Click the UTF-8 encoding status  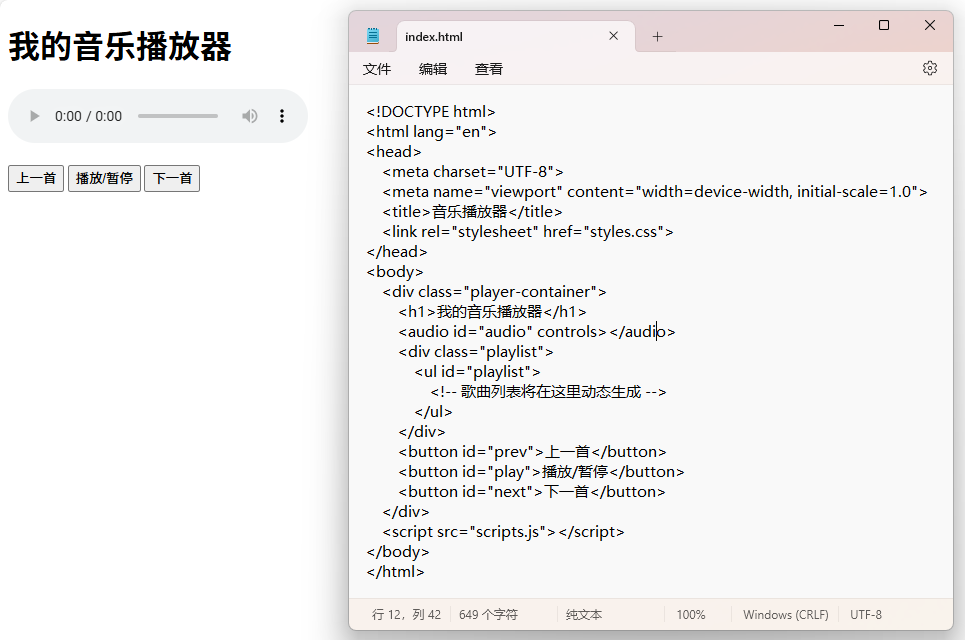click(865, 615)
